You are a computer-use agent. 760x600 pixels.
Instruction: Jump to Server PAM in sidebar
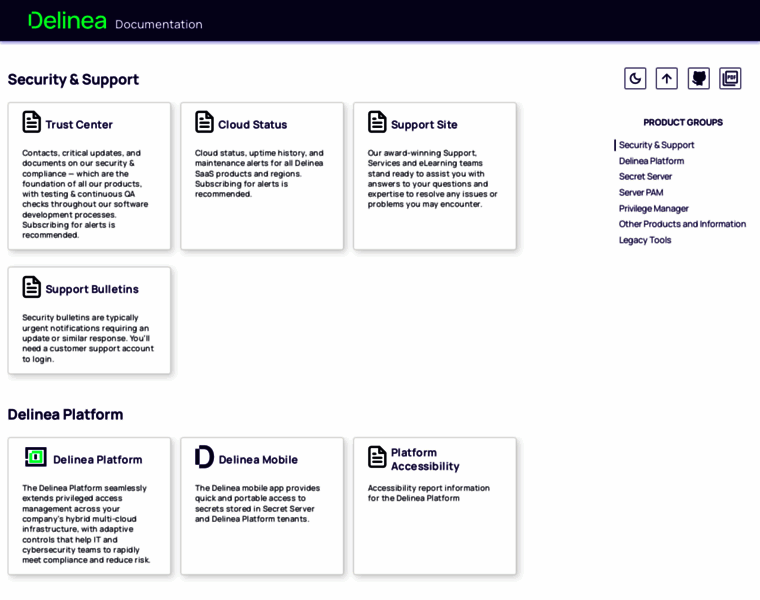641,192
